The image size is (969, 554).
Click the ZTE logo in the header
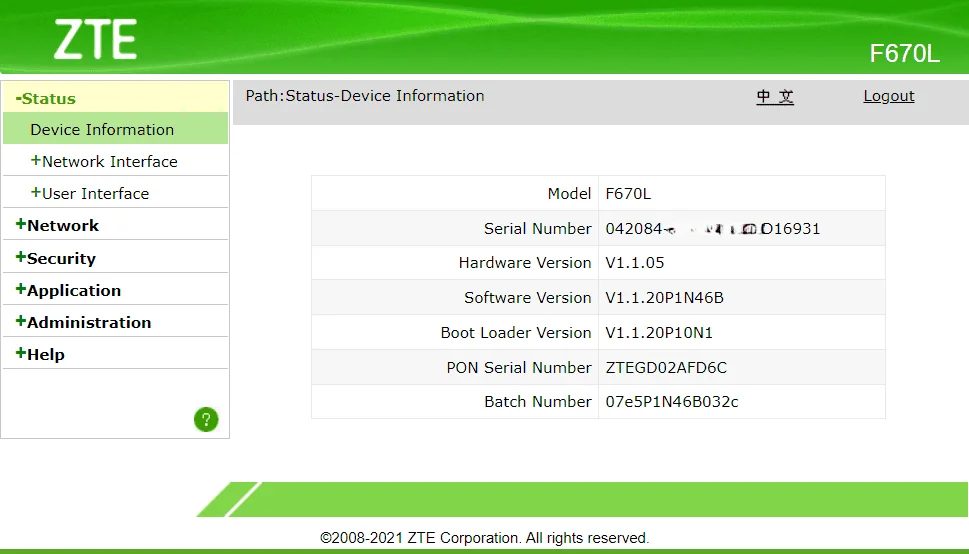pos(95,40)
